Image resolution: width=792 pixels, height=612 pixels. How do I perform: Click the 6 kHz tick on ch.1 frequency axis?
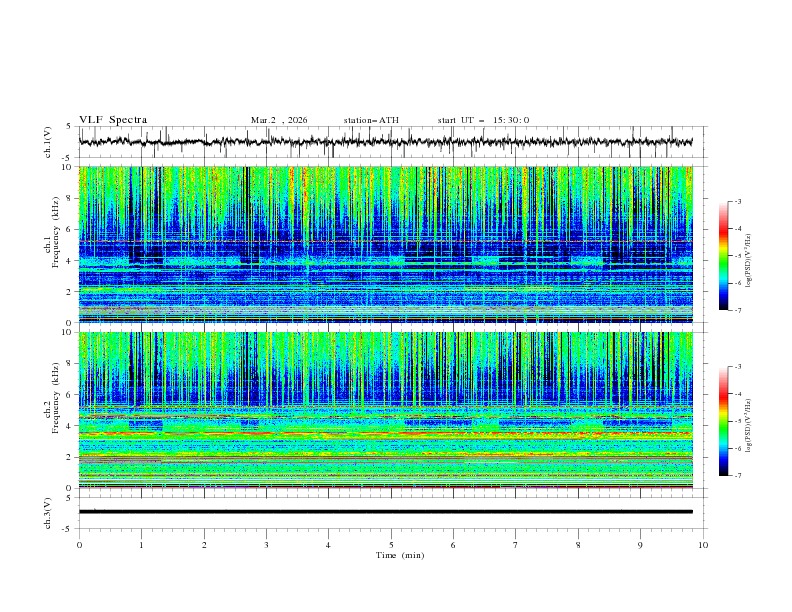point(70,229)
